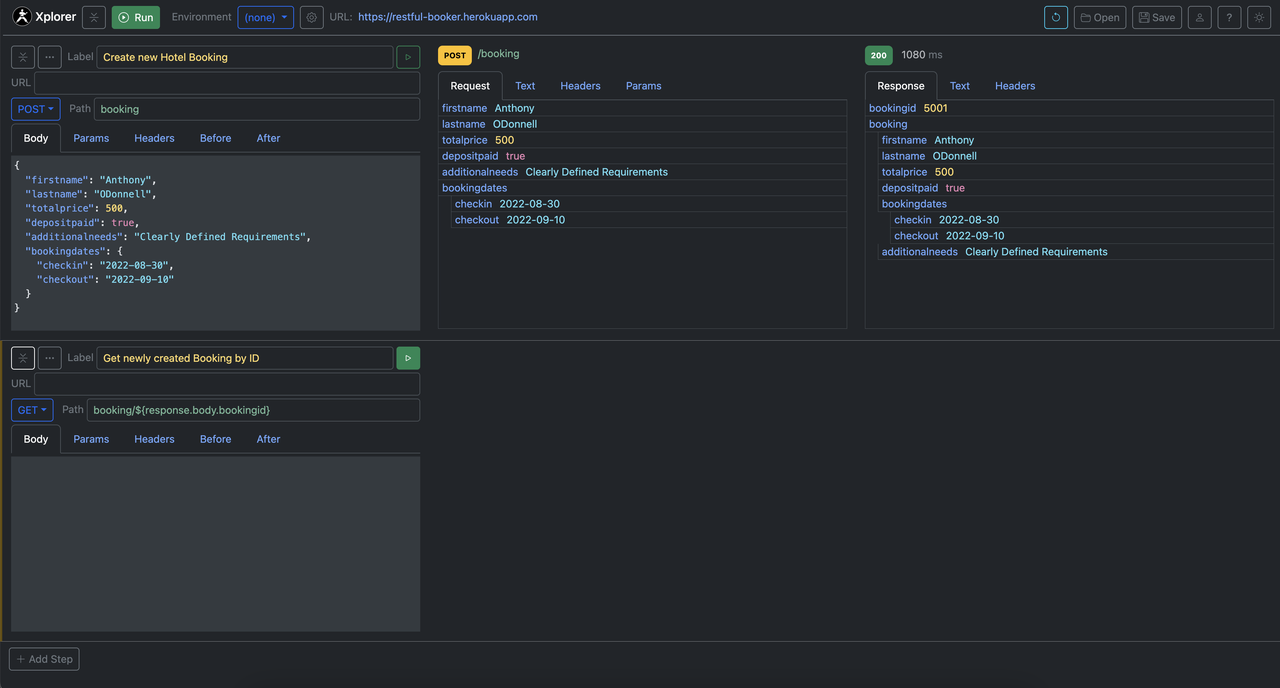
Task: Click into the JSON body editor of POST step
Action: pyautogui.click(x=215, y=242)
